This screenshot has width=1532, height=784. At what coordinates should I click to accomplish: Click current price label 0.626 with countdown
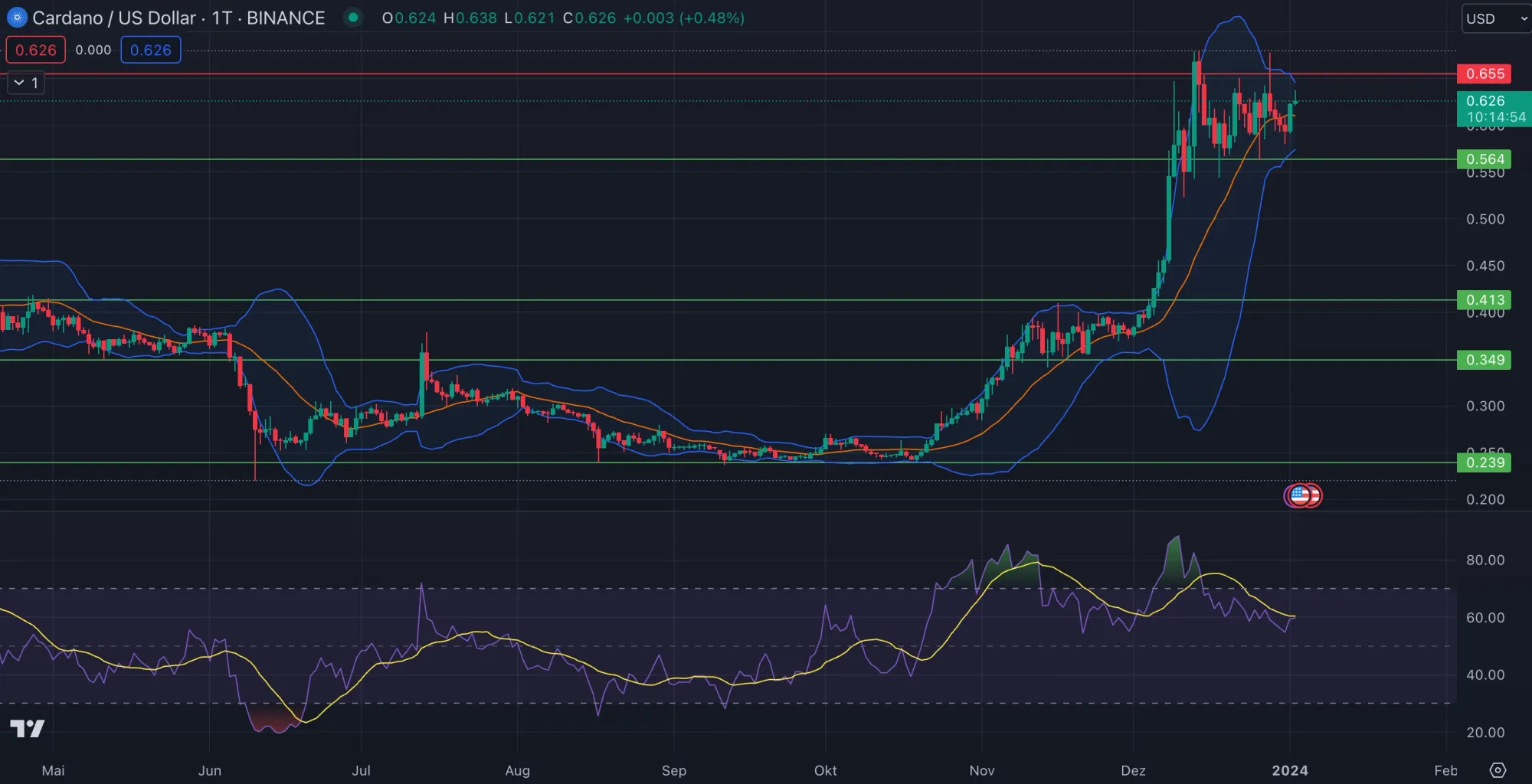[1494, 109]
